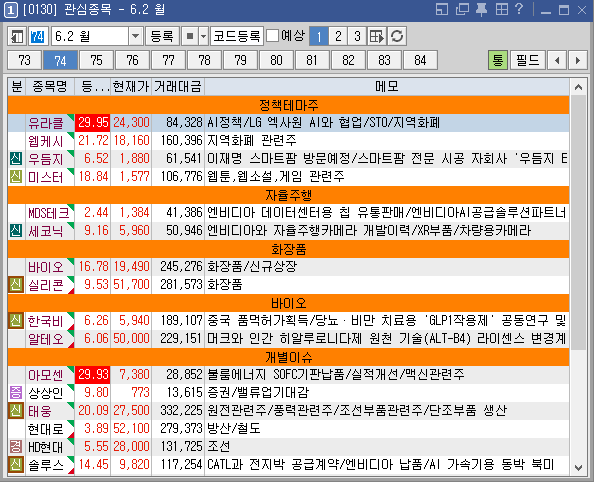This screenshot has height=482, width=594.
Task: Click the window number 1 icon in title bar
Action: point(10,10)
